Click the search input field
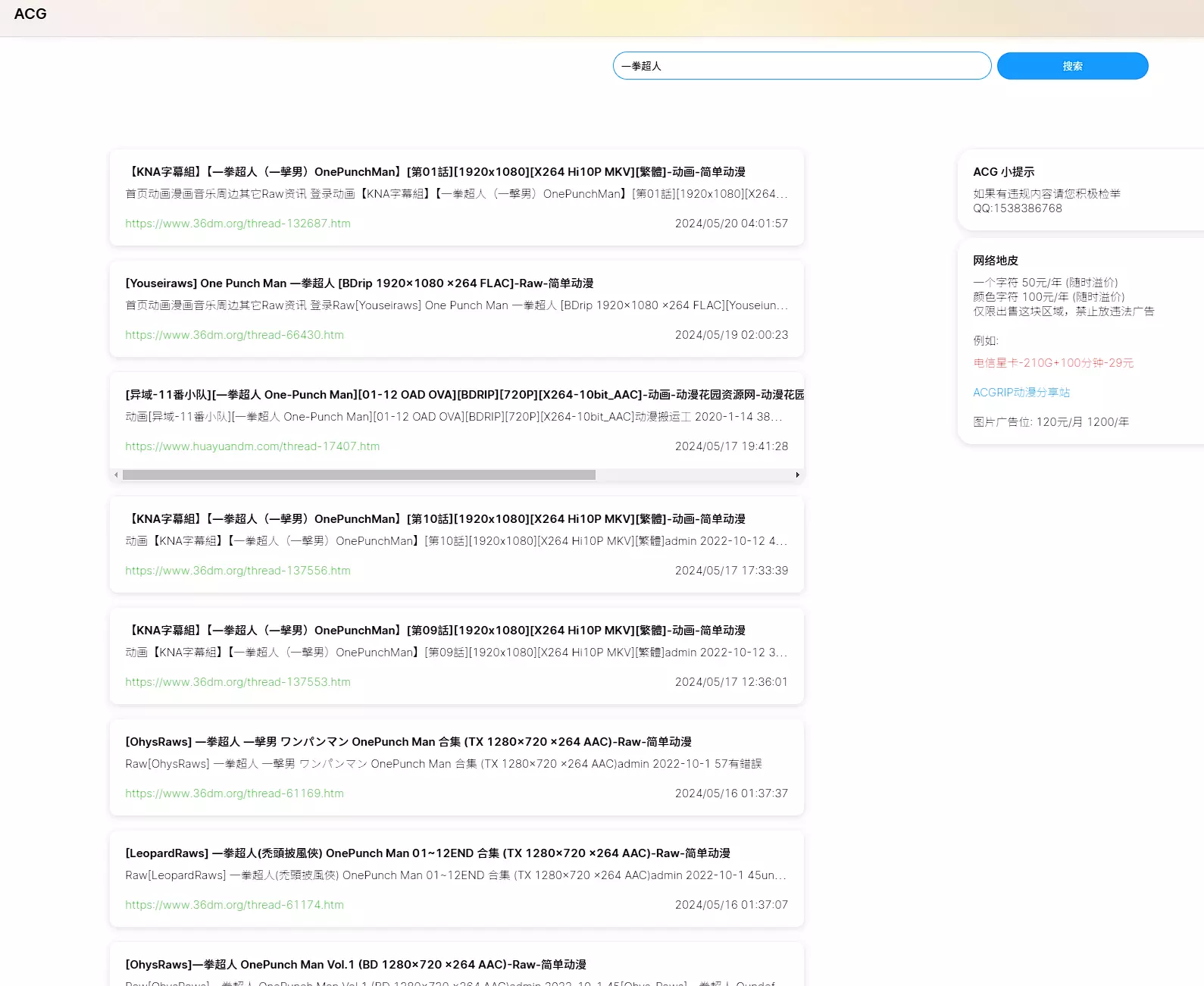Screen dimensions: 1204x986 802,66
